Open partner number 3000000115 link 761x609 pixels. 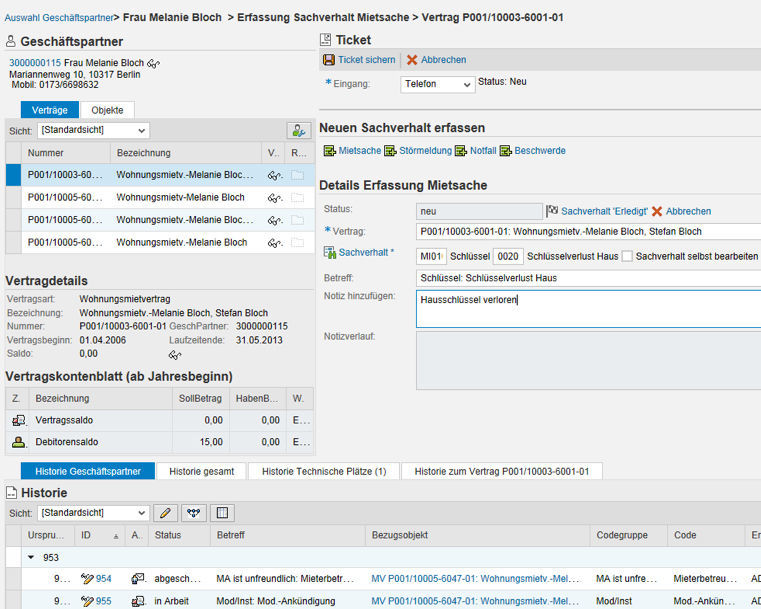[x=35, y=62]
